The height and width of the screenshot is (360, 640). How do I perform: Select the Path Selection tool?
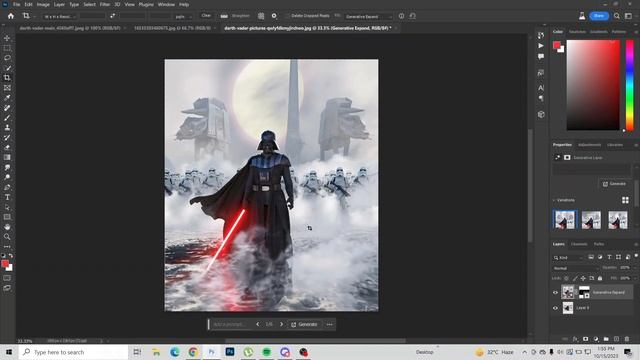(x=7, y=207)
